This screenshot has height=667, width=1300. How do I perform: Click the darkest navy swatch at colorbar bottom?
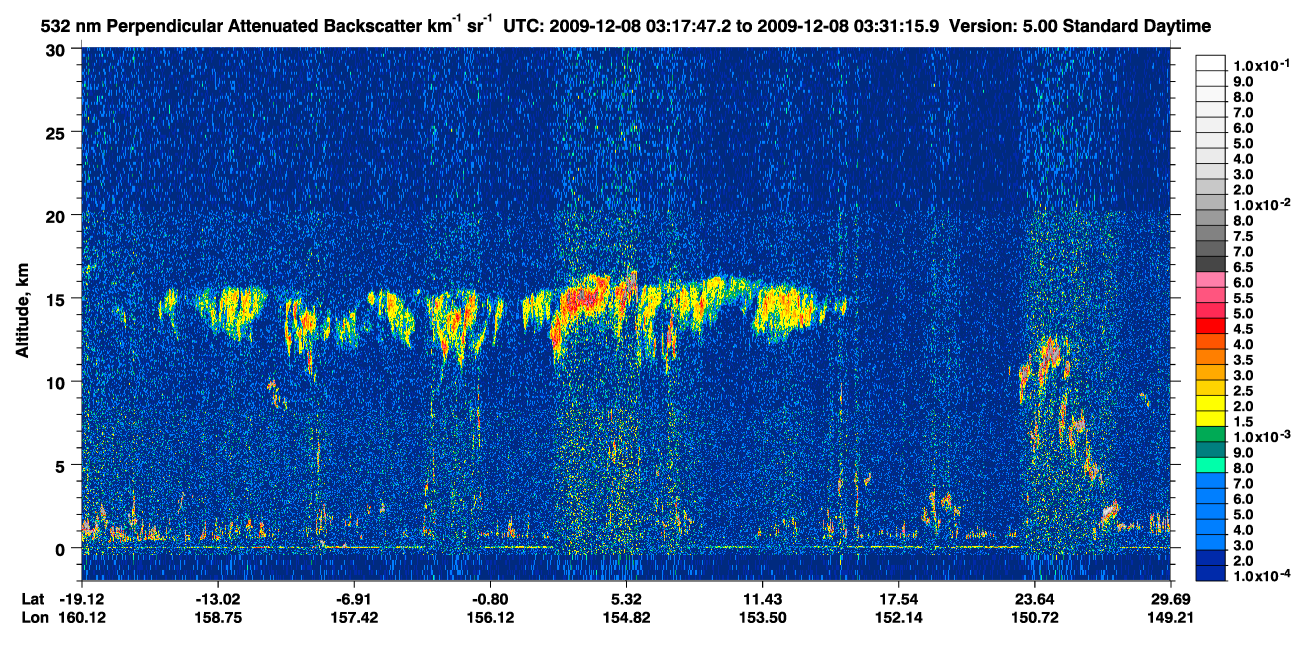pyautogui.click(x=1210, y=575)
